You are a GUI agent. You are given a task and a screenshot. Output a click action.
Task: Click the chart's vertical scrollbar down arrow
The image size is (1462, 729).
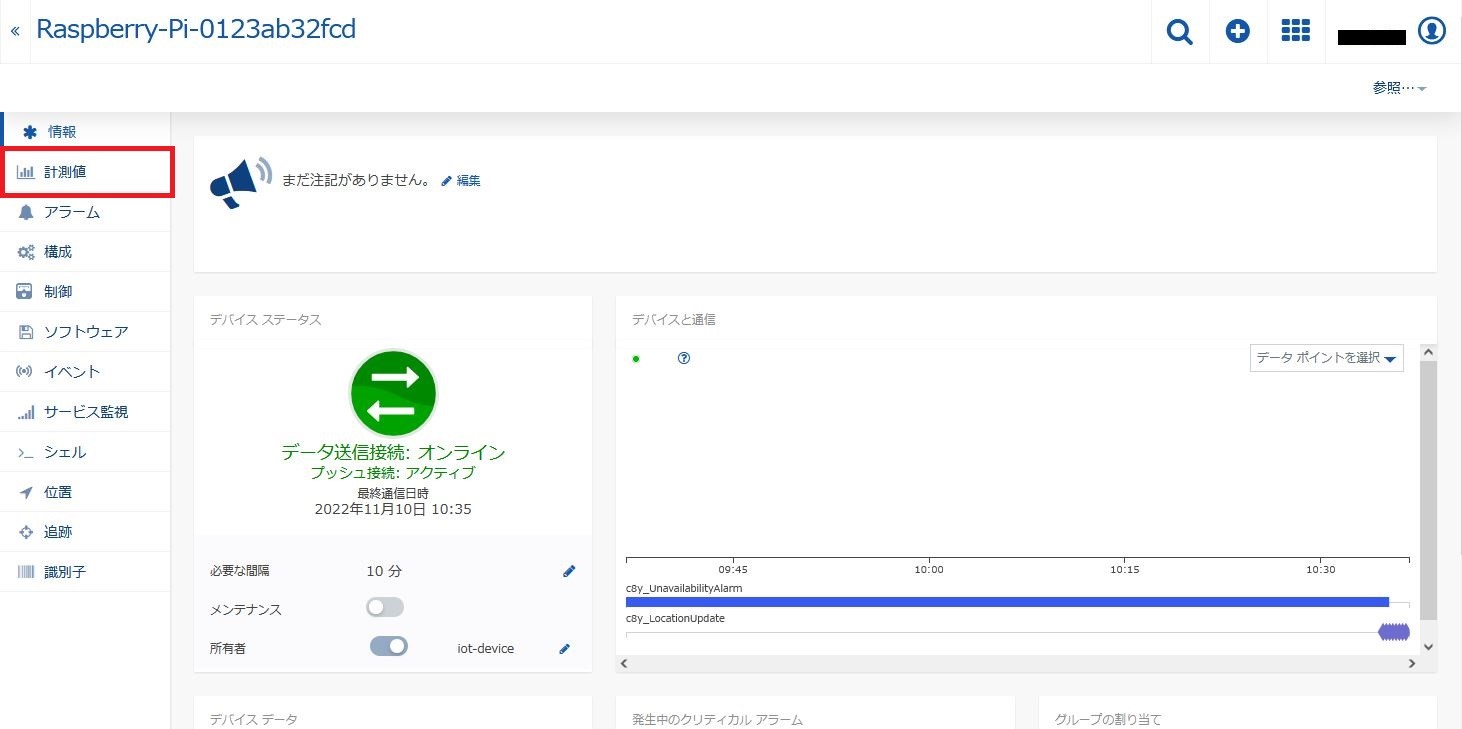coord(1428,647)
